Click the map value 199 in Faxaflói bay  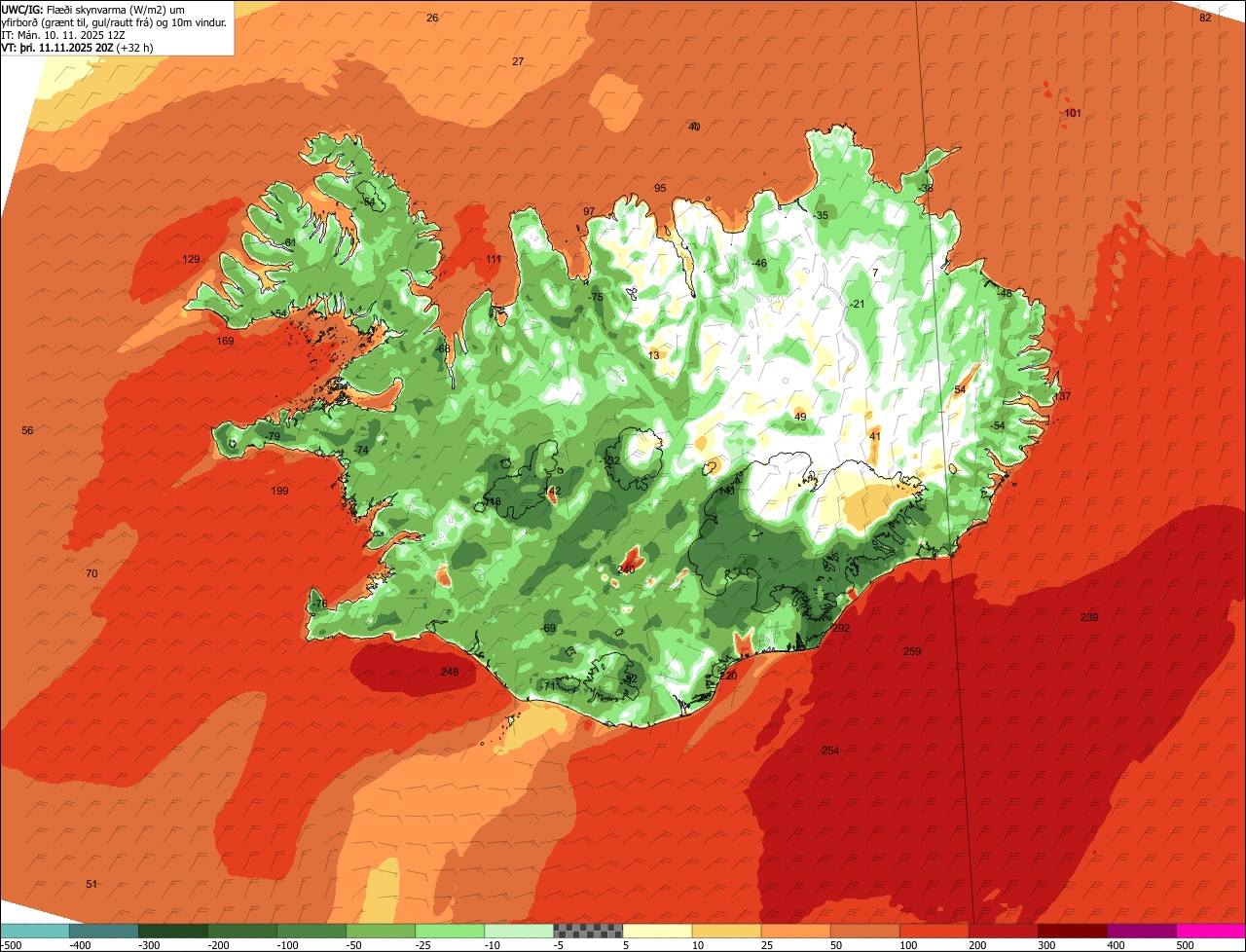coord(280,492)
